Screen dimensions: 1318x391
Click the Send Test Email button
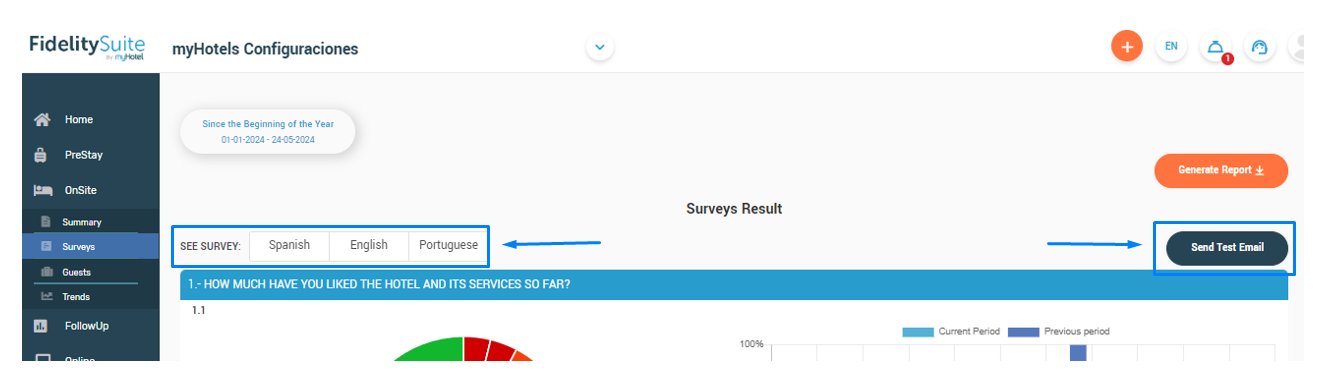point(1227,248)
